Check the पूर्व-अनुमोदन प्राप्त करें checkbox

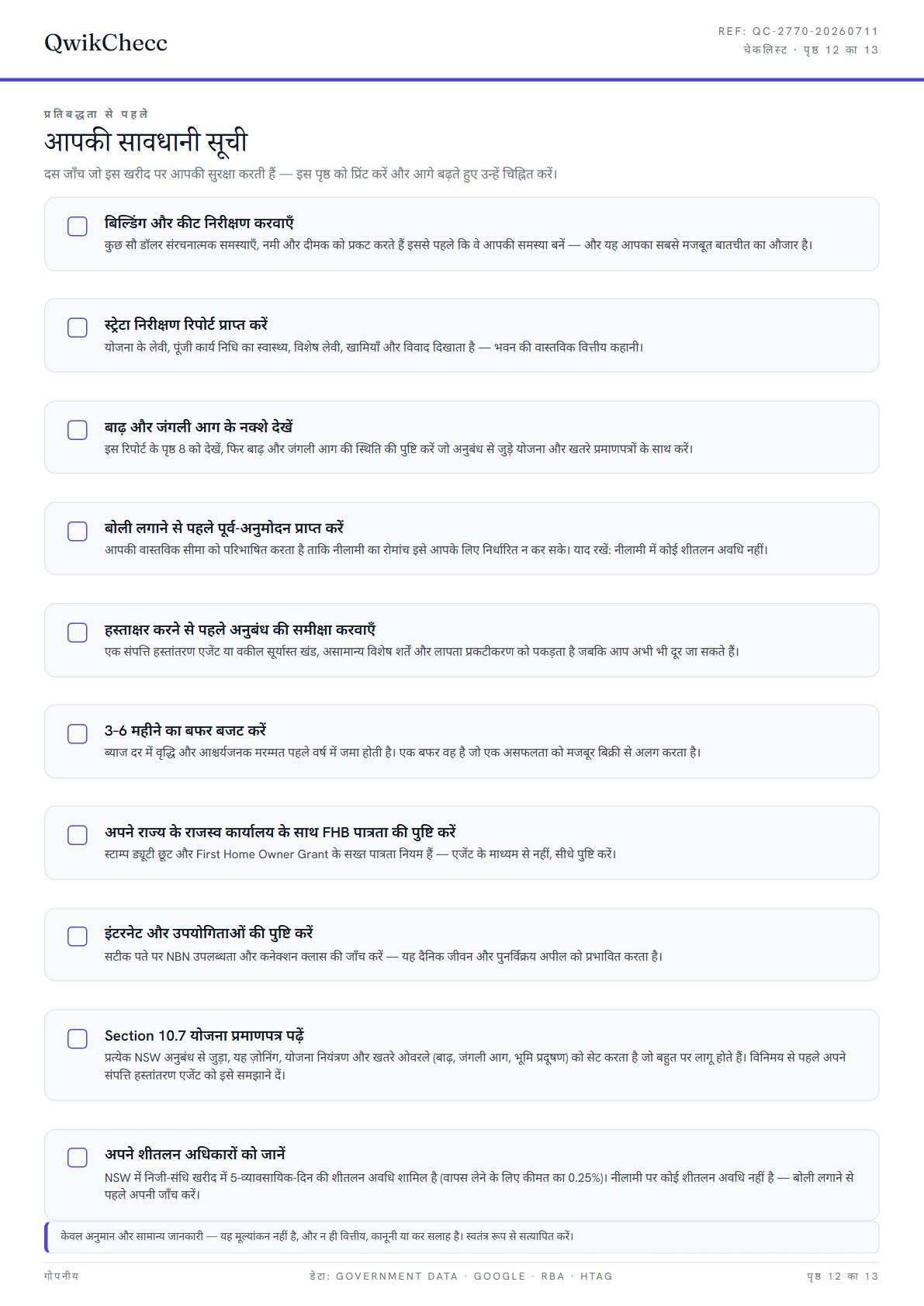[x=78, y=532]
